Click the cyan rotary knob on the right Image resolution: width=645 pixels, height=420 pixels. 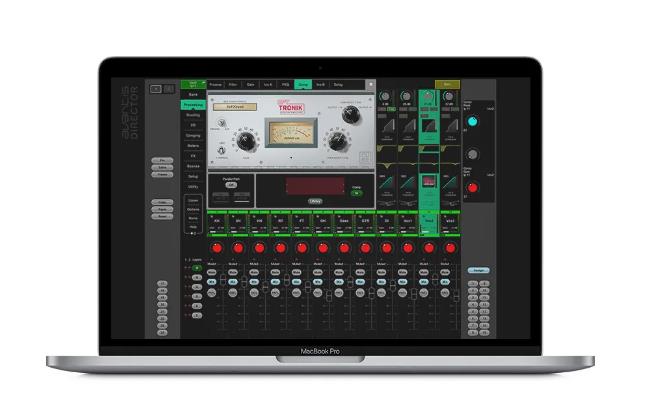(x=472, y=121)
